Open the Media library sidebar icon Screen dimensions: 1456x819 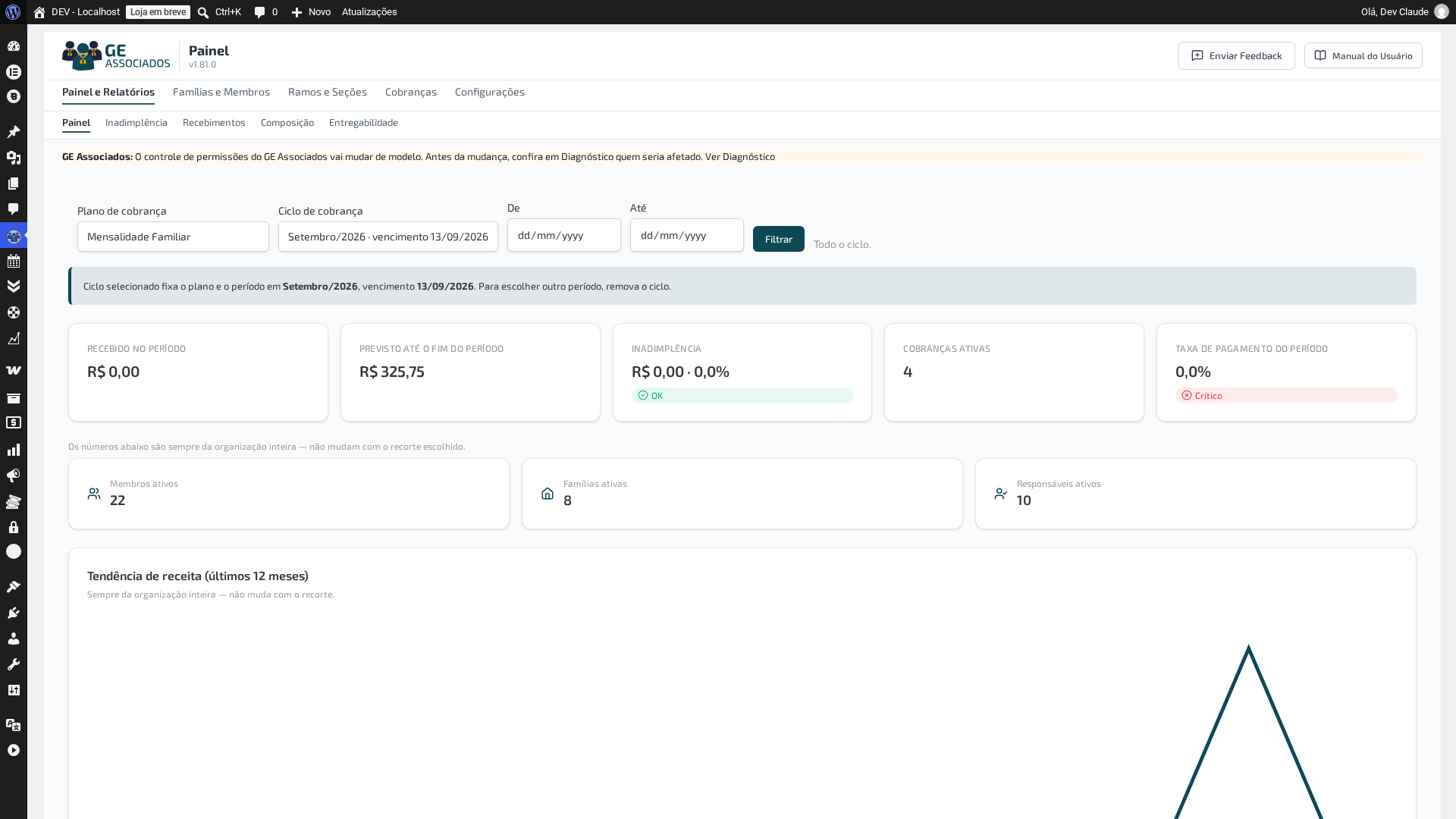(14, 158)
